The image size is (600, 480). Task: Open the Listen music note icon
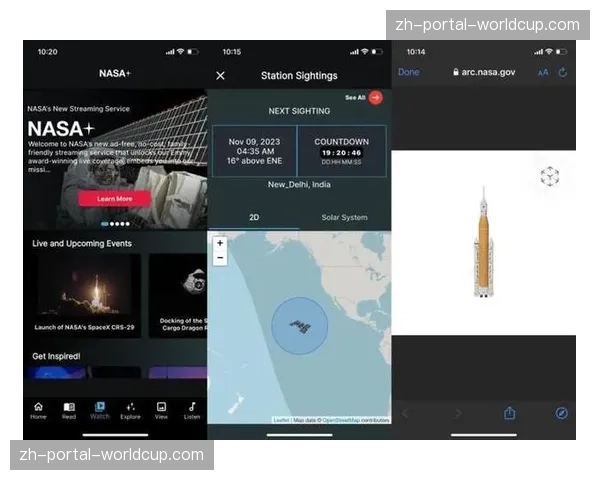tap(192, 408)
